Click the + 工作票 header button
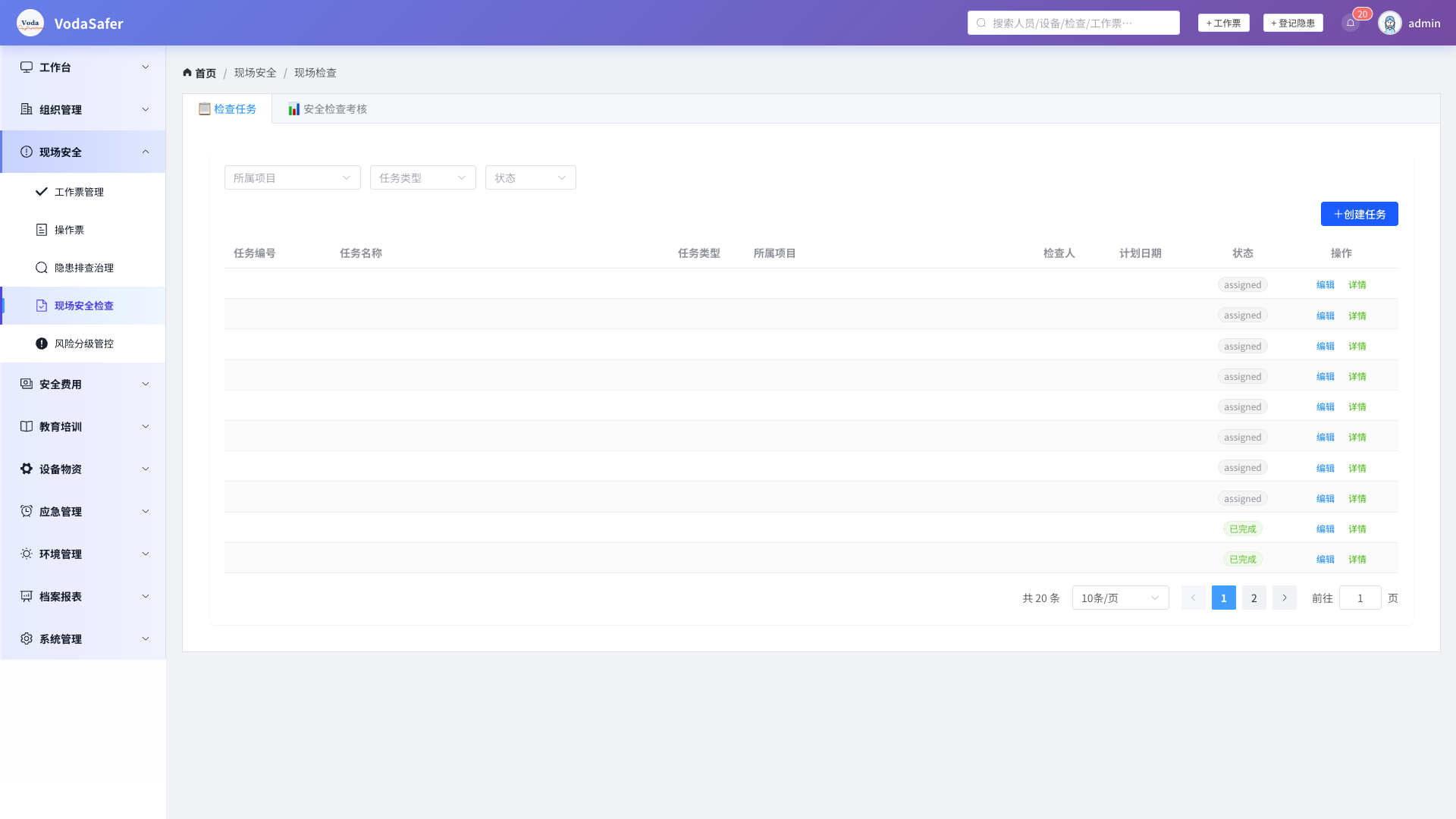This screenshot has width=1456, height=819. tap(1224, 23)
